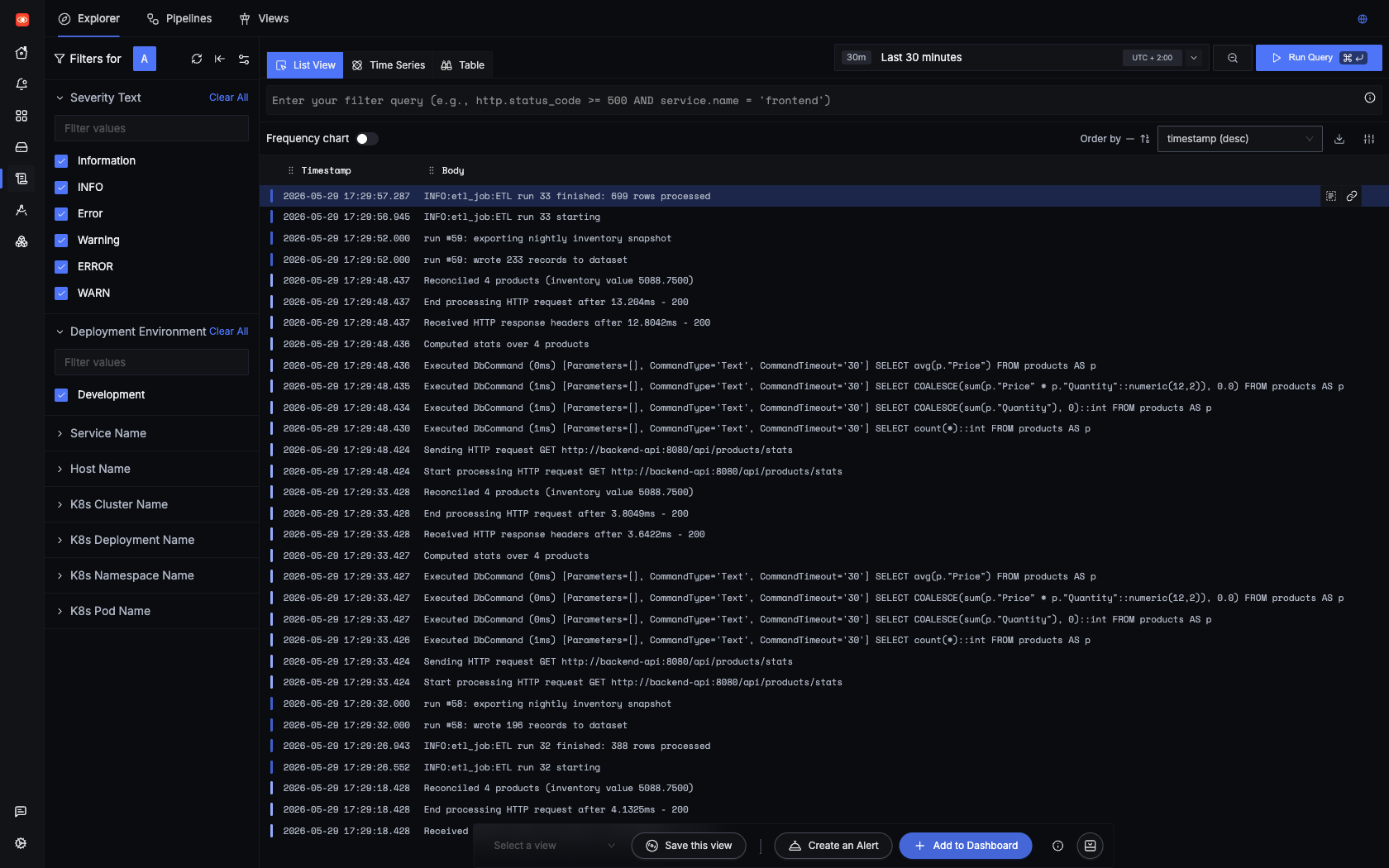Open the infrastructure cubes icon in sidebar

point(21,241)
